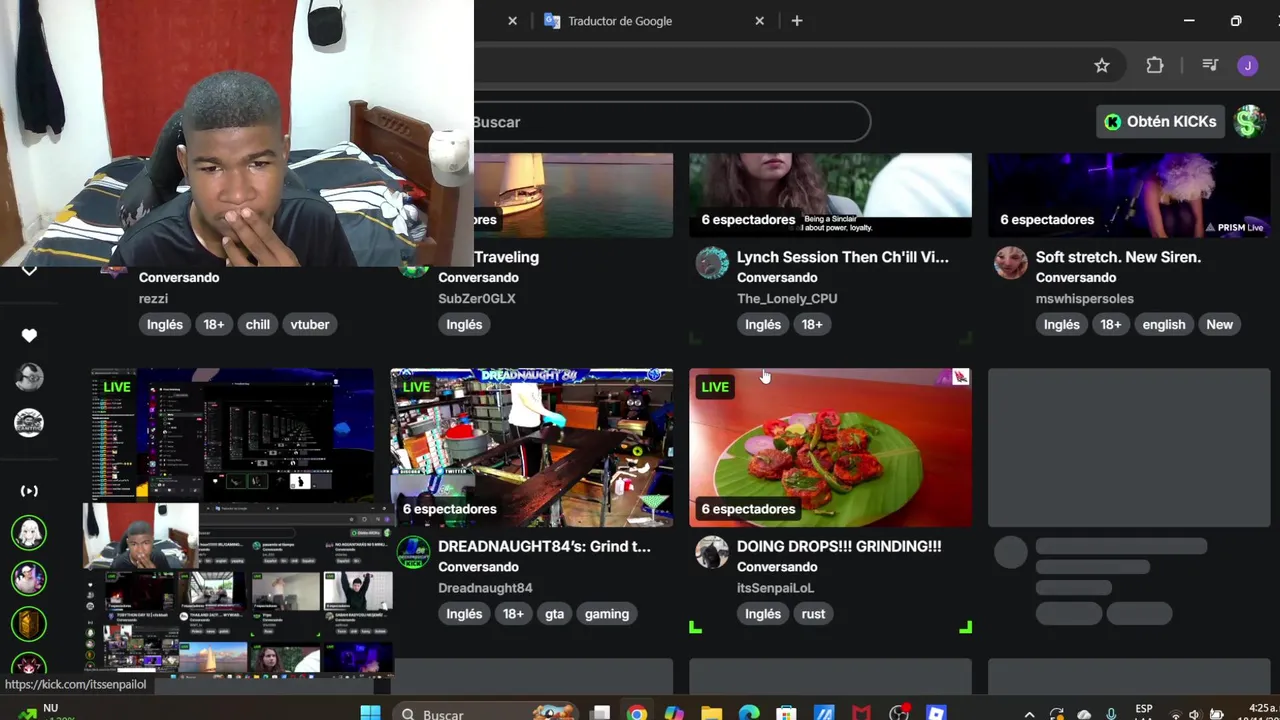Open Dreadnaught84 channel name link
This screenshot has height=720, width=1280.
click(485, 588)
